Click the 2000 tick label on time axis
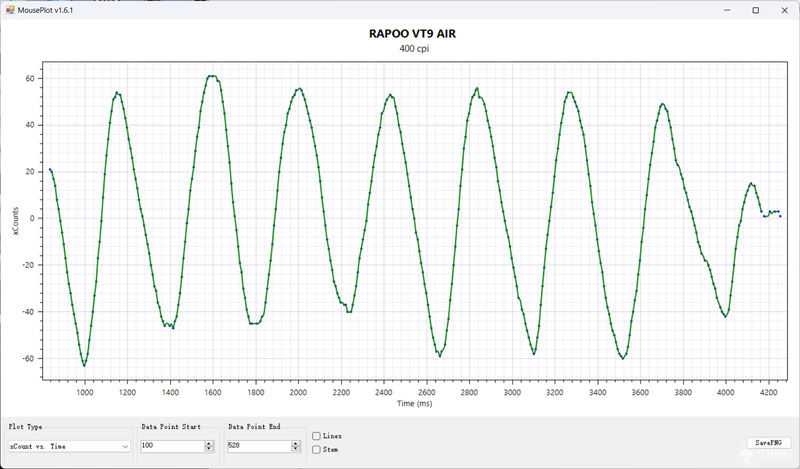 pyautogui.click(x=298, y=392)
